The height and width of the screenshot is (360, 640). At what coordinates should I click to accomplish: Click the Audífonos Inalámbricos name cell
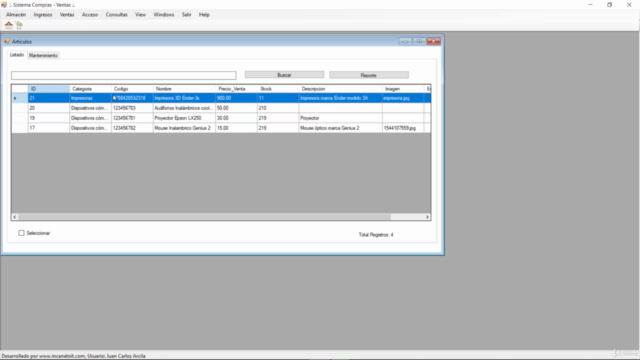tap(184, 108)
